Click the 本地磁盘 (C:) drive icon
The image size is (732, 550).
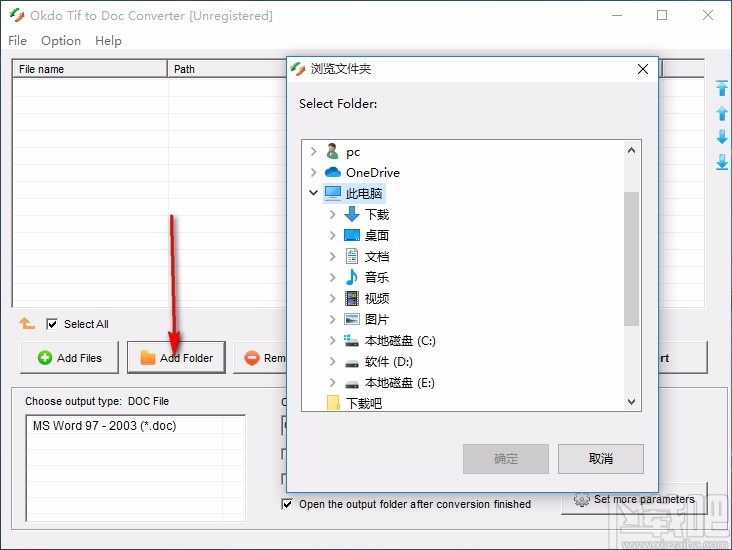pos(351,340)
